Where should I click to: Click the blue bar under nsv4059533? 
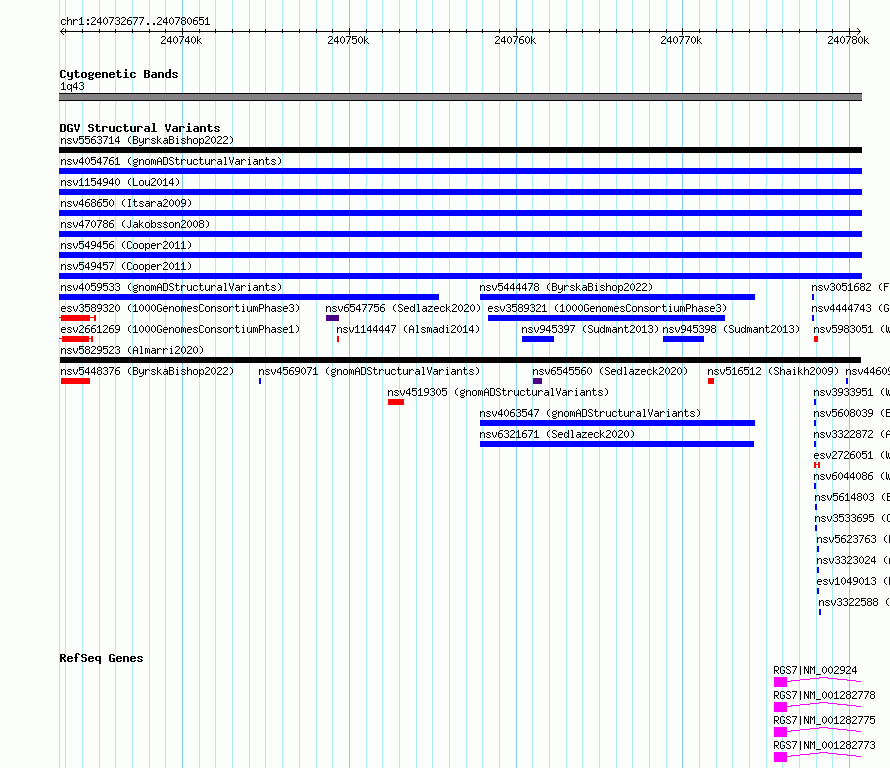tap(249, 297)
